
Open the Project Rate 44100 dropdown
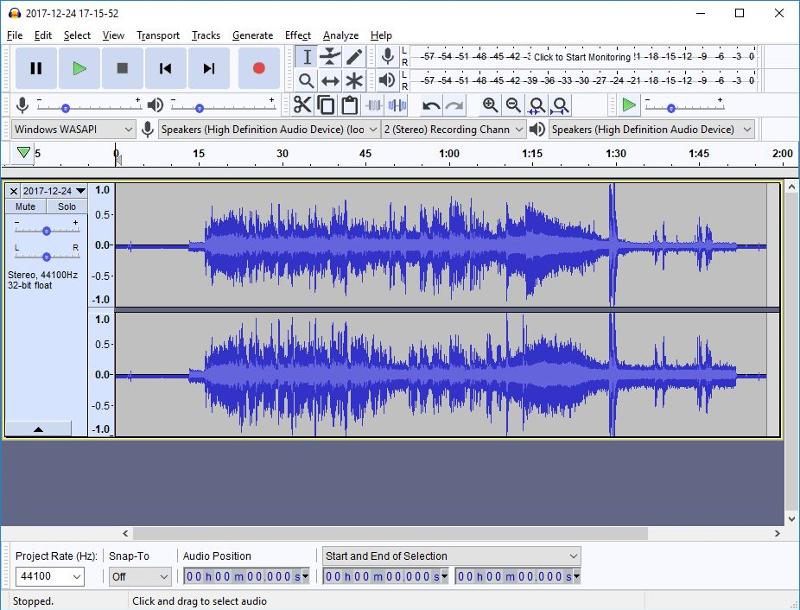[50, 577]
